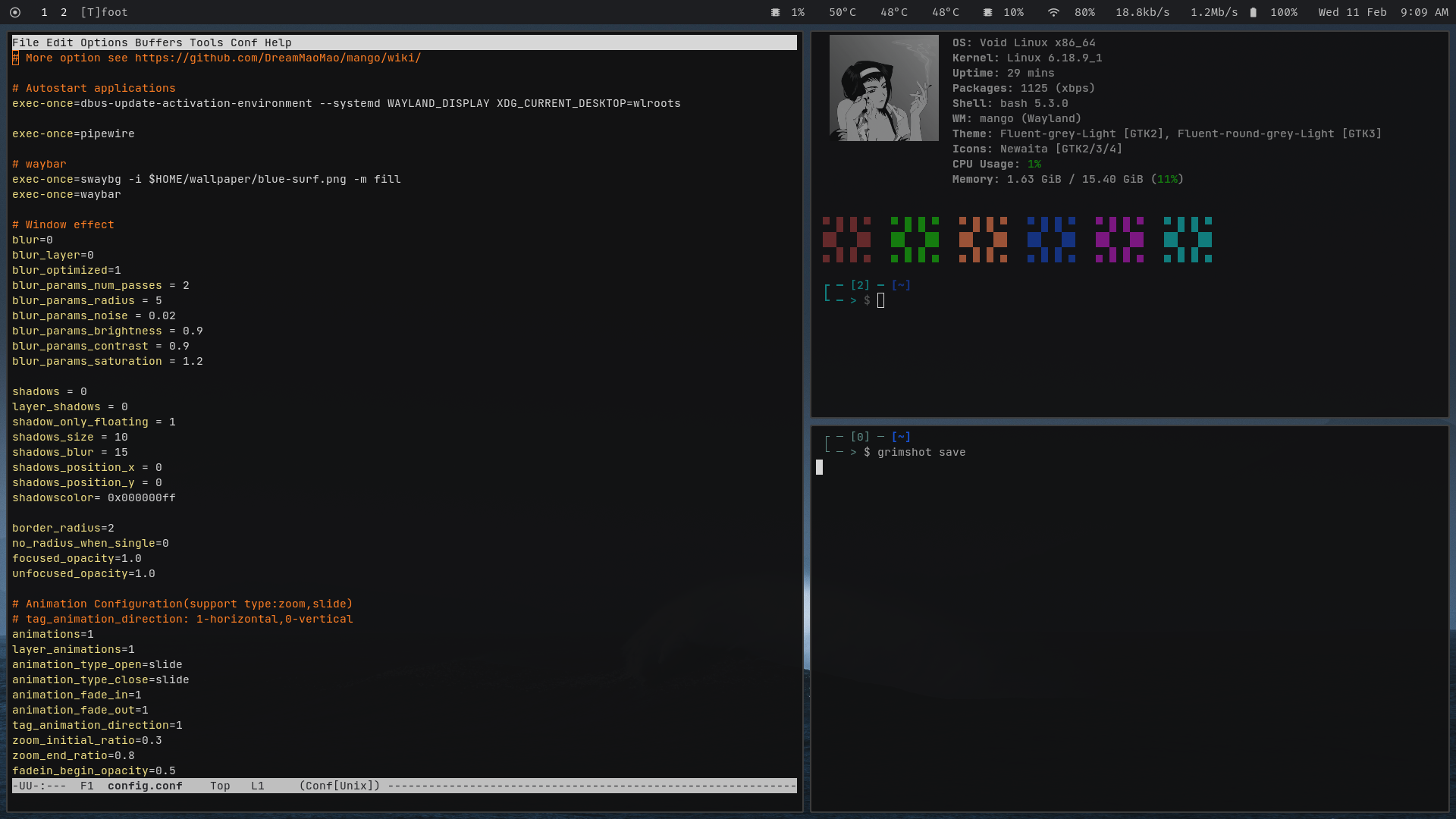This screenshot has width=1456, height=819.
Task: Click the green pixel-art color block
Action: [x=915, y=240]
